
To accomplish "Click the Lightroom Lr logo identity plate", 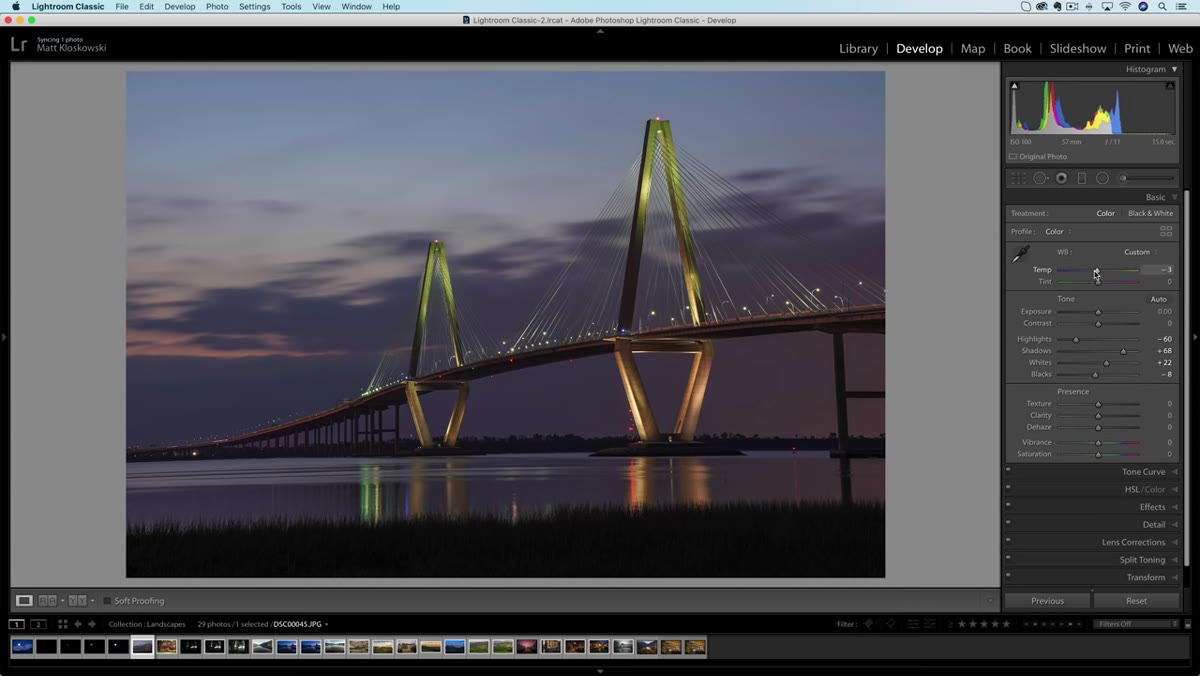I will pyautogui.click(x=19, y=44).
